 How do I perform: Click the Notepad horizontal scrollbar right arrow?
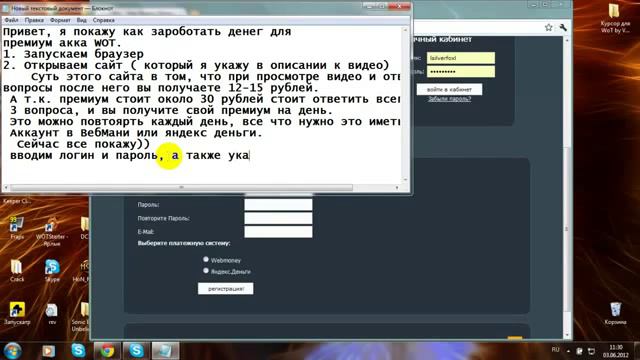click(x=397, y=187)
